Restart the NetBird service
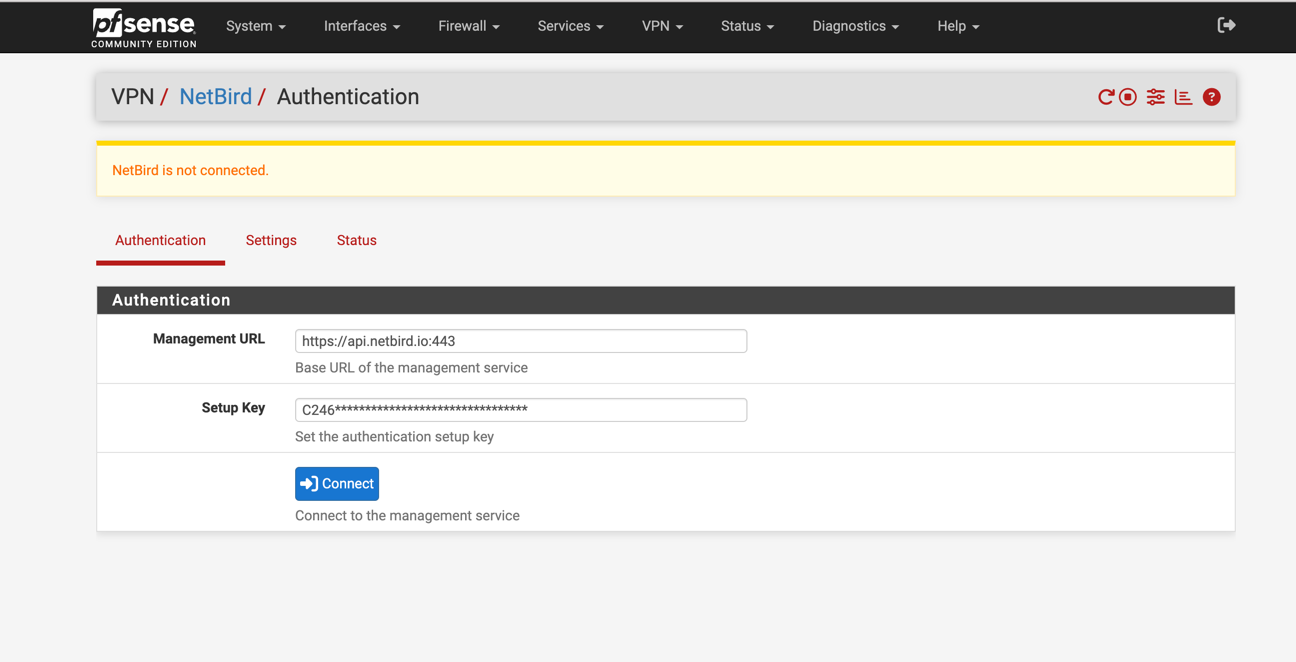 pyautogui.click(x=1105, y=96)
